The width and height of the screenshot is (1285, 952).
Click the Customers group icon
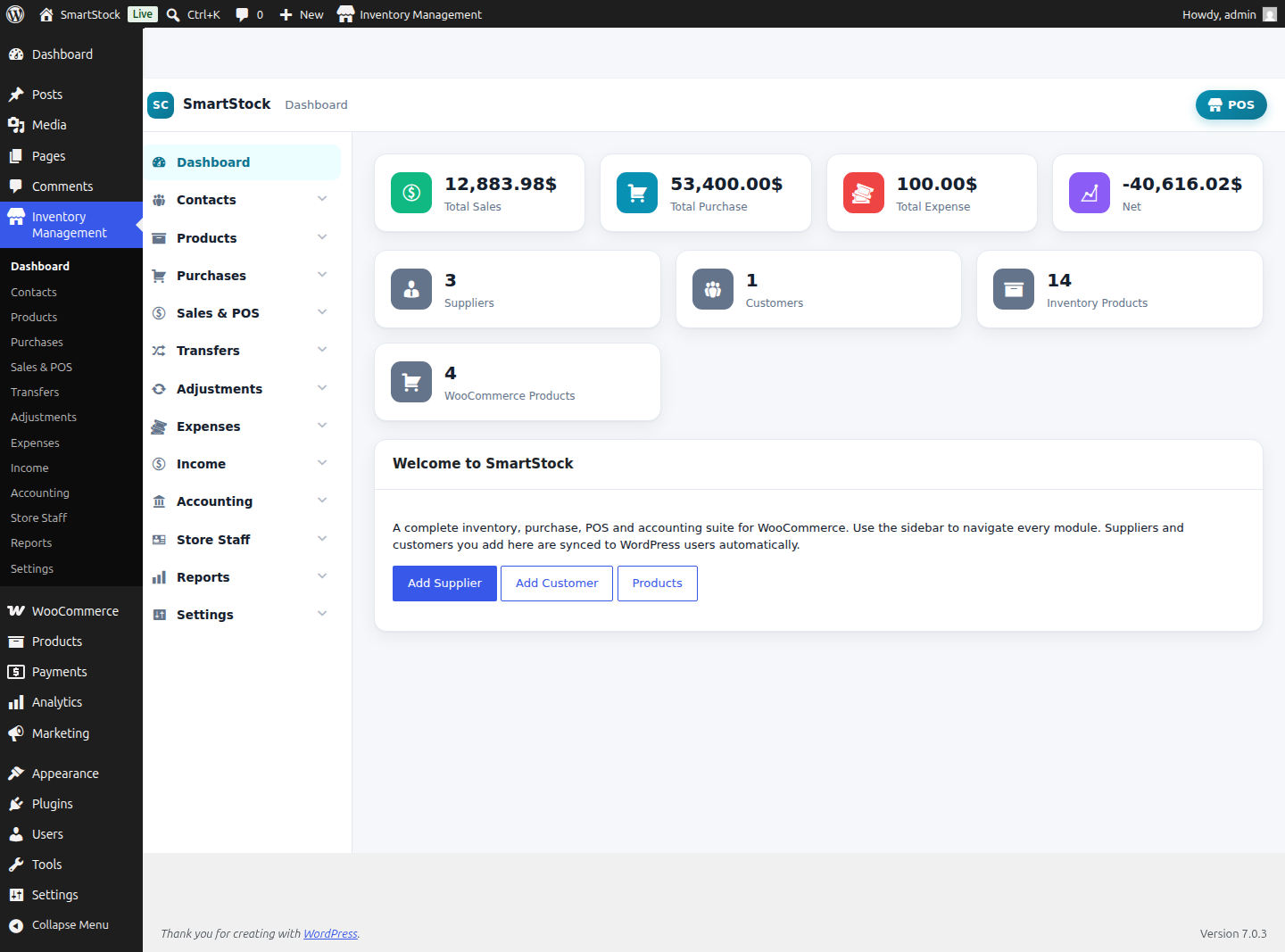(713, 289)
